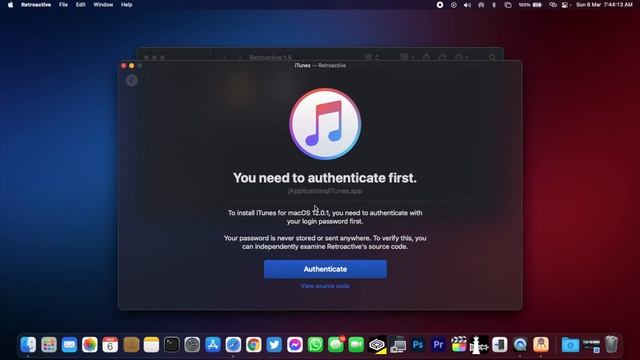Open QuickTime Player from the Dock

520,345
